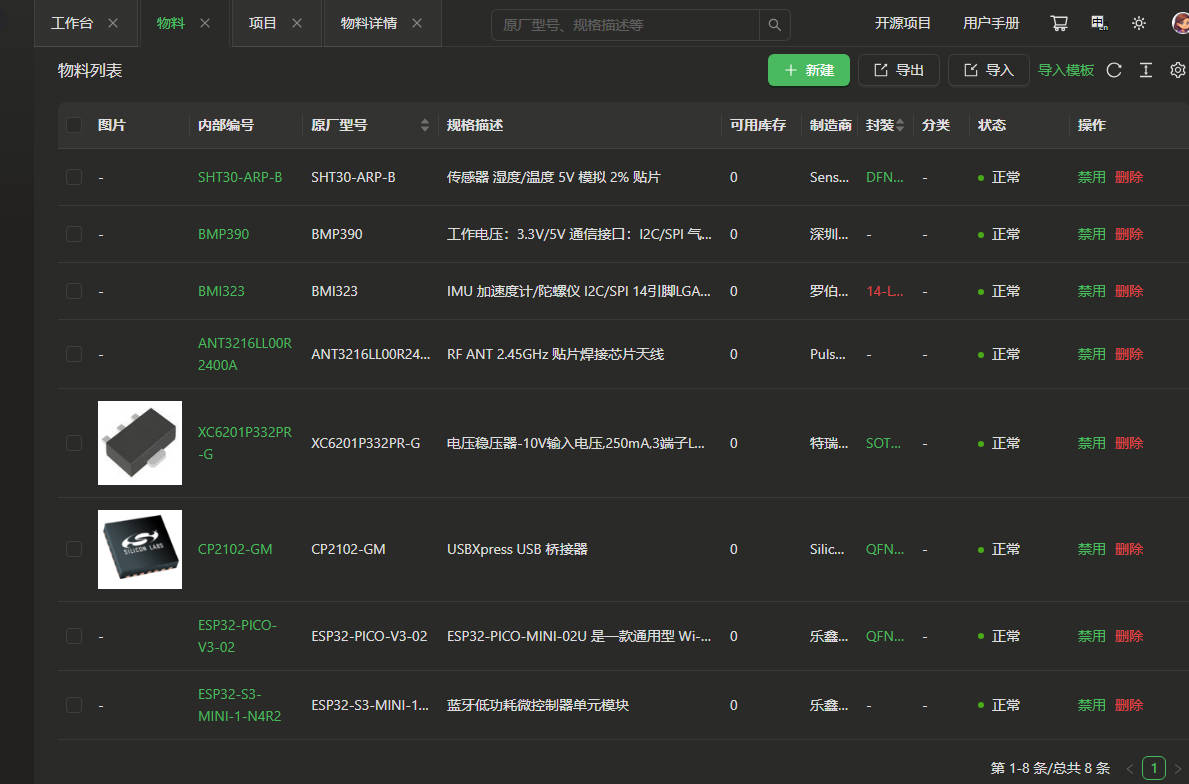This screenshot has height=784, width=1189.
Task: Open the ESP32-PICO-V3-02 internal number link
Action: click(237, 636)
